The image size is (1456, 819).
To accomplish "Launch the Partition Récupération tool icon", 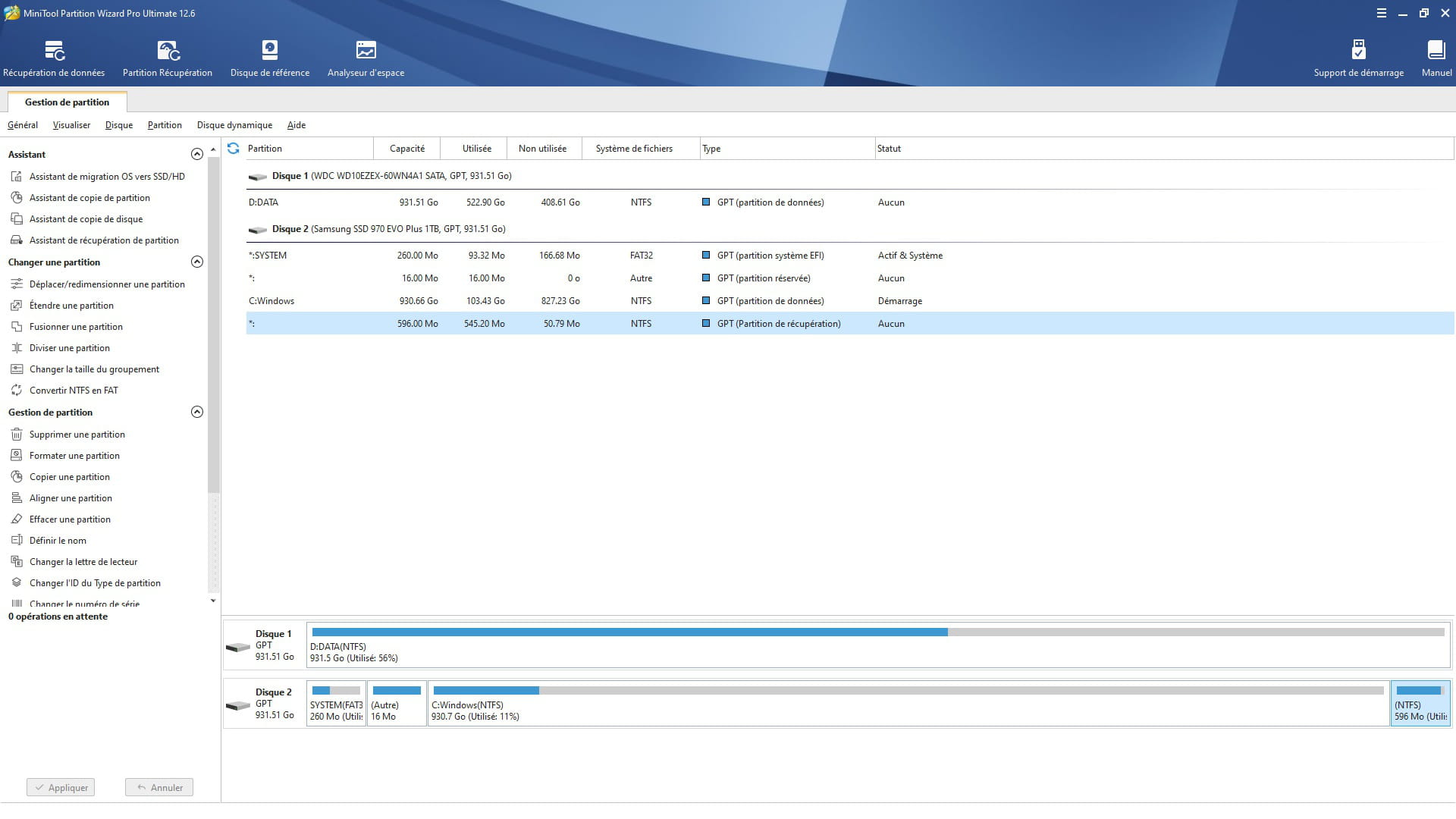I will tap(168, 51).
